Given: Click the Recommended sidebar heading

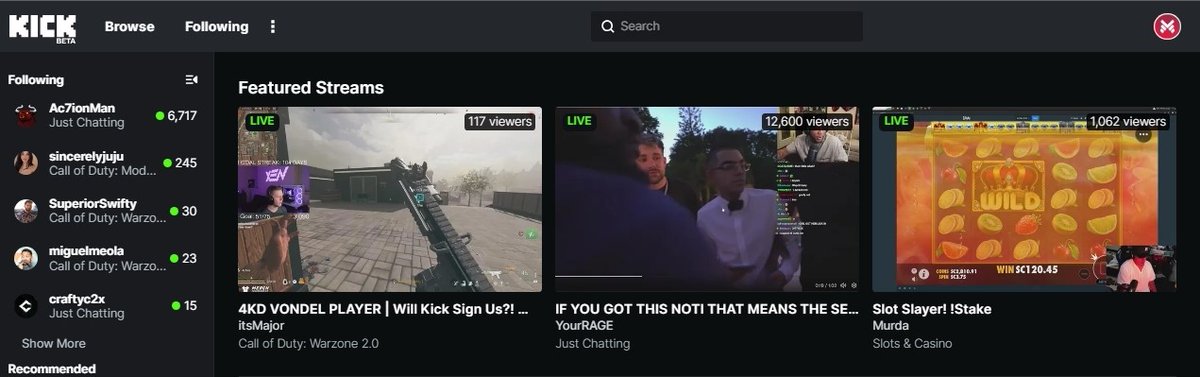Looking at the screenshot, I should point(52,369).
